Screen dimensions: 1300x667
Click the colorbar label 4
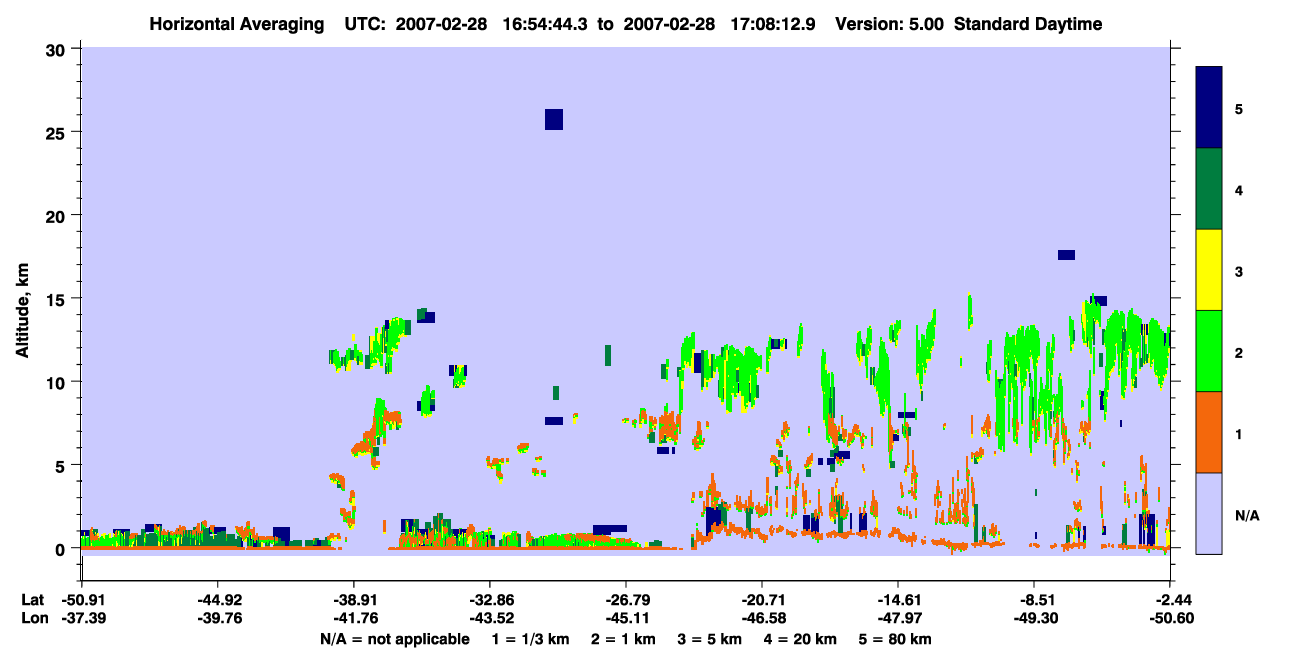pos(1240,189)
